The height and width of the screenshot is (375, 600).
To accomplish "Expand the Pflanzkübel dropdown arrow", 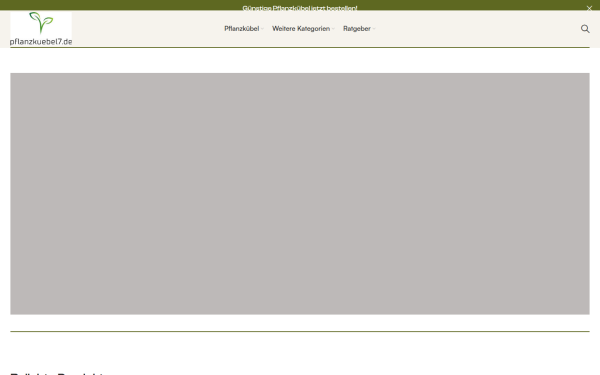I will 262,29.
